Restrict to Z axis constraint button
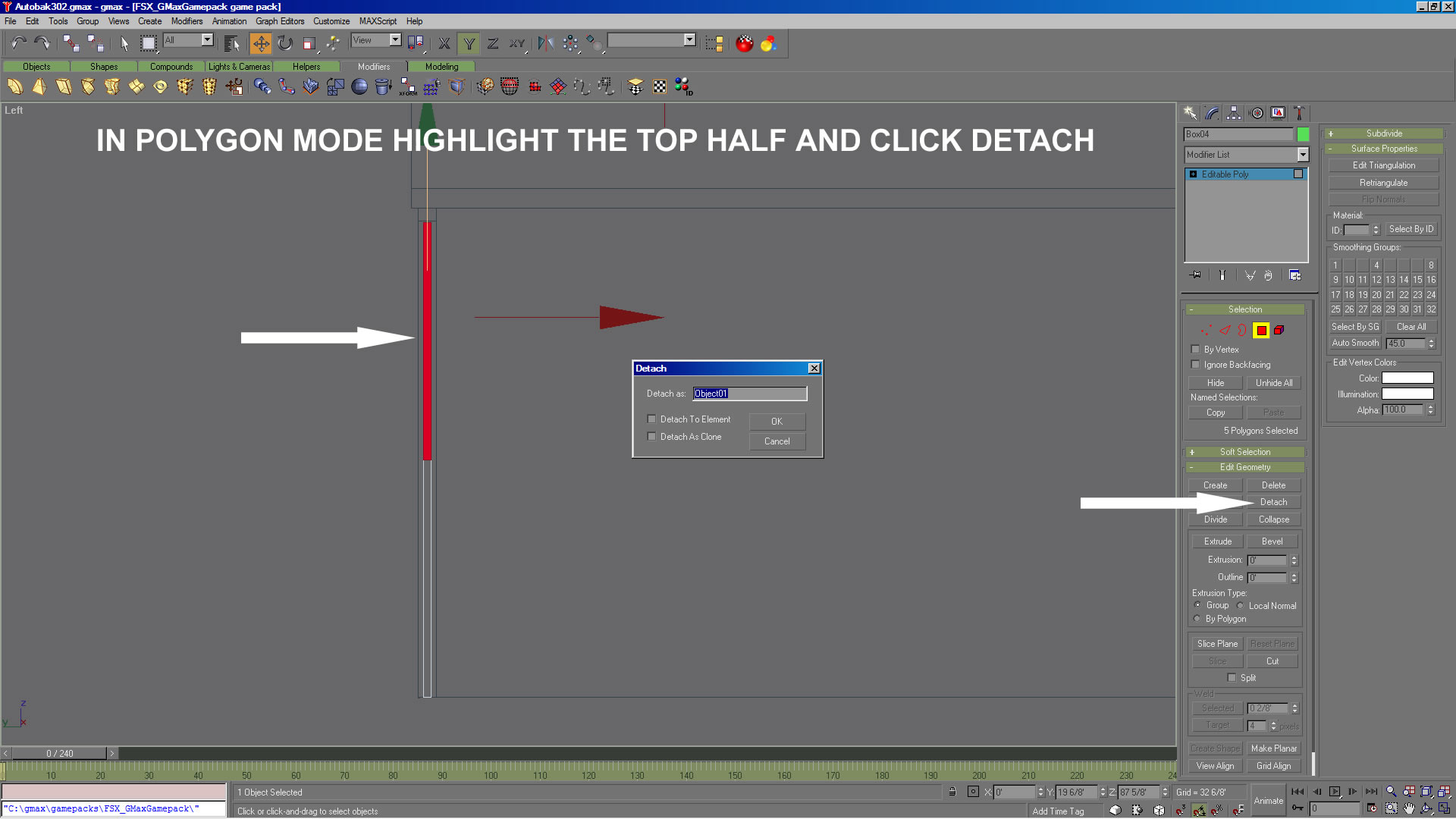The height and width of the screenshot is (819, 1456). (x=493, y=43)
